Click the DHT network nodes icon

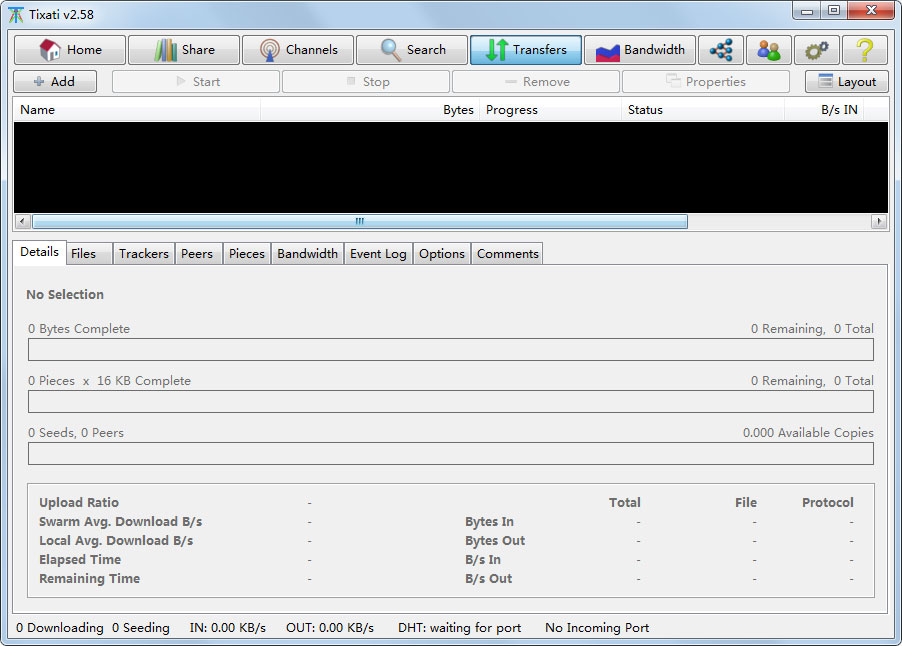[721, 49]
